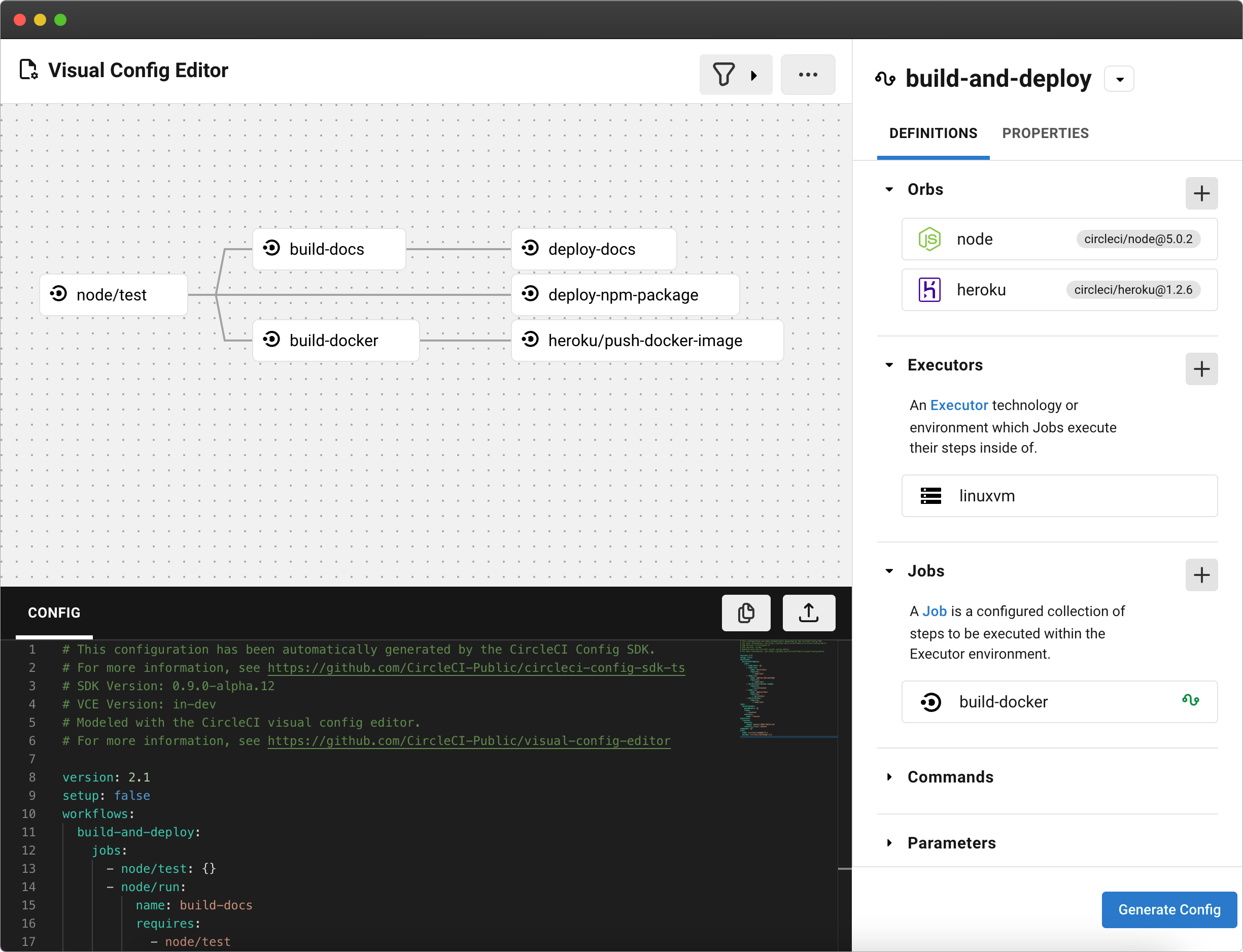Screen dimensions: 1243x952
Task: Click the circleci/heroku@1.2.6 version badge
Action: 1133,290
